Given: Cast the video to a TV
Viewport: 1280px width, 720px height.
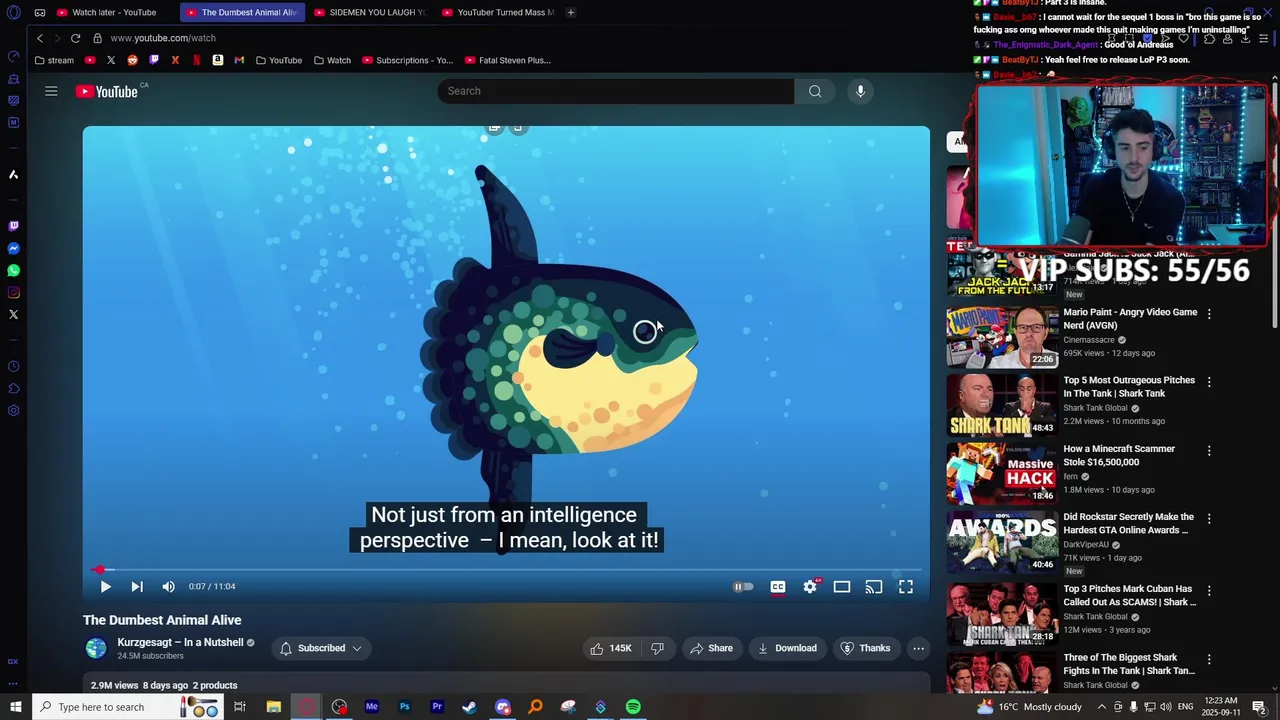Looking at the screenshot, I should [874, 587].
